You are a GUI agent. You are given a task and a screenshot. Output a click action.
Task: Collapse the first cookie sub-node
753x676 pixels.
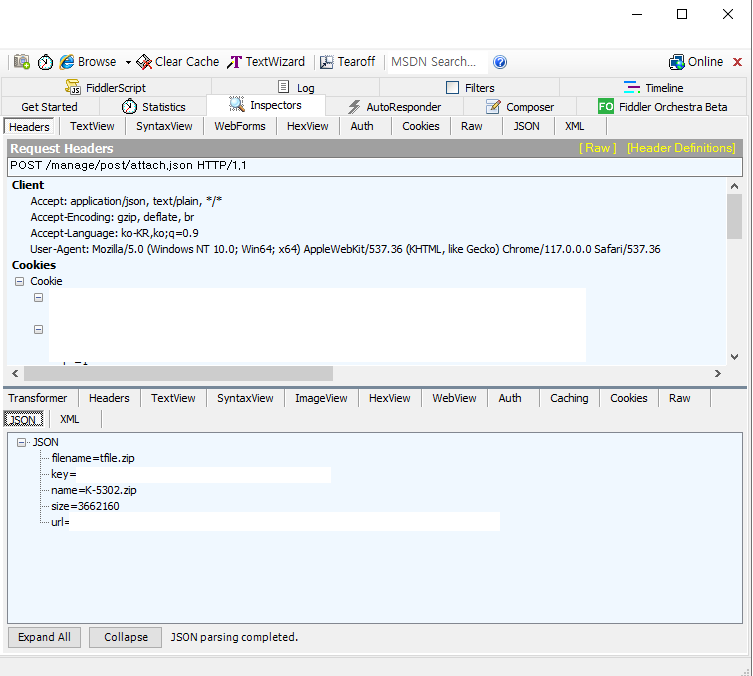[38, 298]
